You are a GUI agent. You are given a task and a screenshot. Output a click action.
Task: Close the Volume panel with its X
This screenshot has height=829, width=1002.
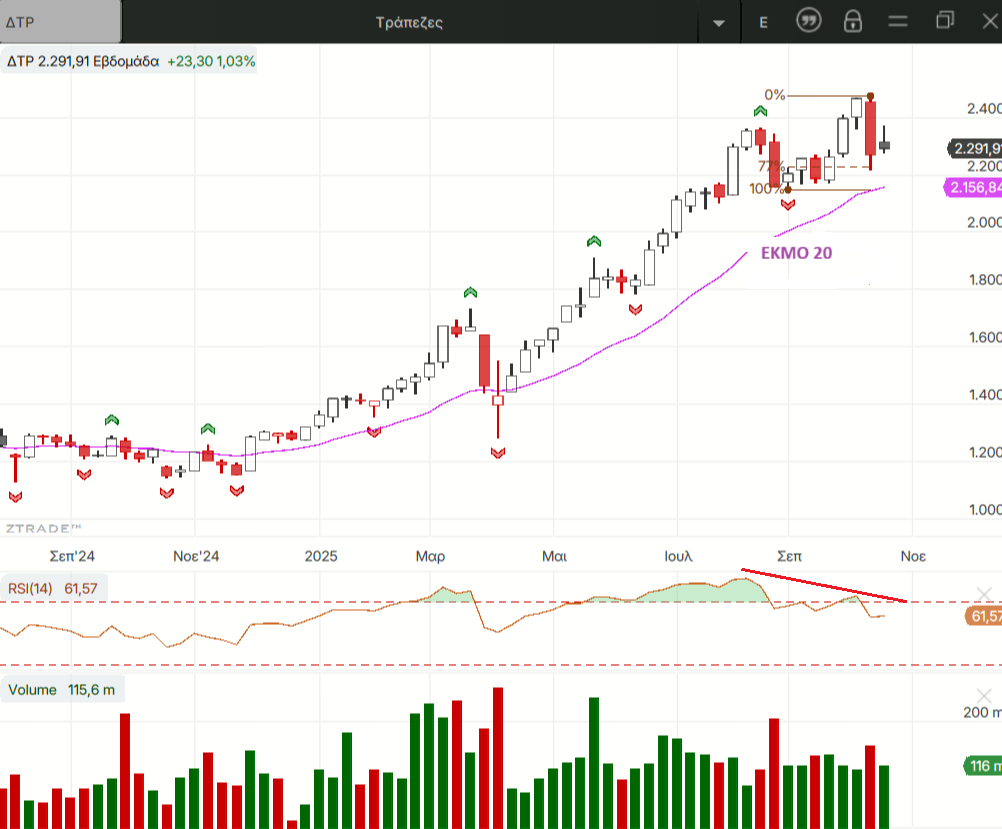(x=983, y=696)
